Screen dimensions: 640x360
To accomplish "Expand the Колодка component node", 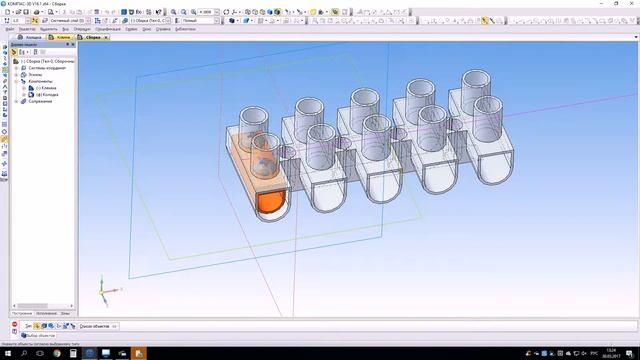I will pos(24,94).
